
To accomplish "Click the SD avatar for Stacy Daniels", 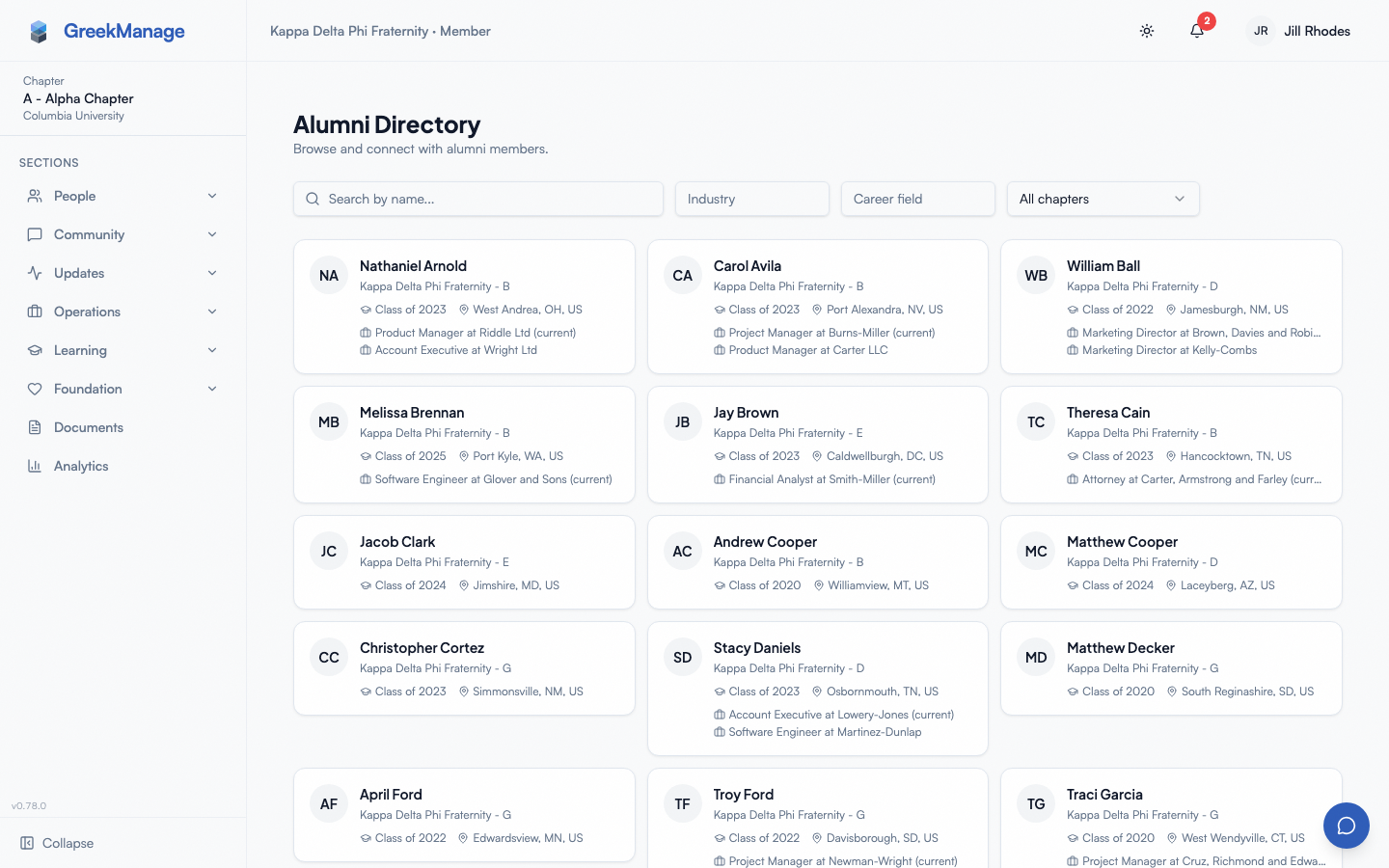I will [683, 657].
